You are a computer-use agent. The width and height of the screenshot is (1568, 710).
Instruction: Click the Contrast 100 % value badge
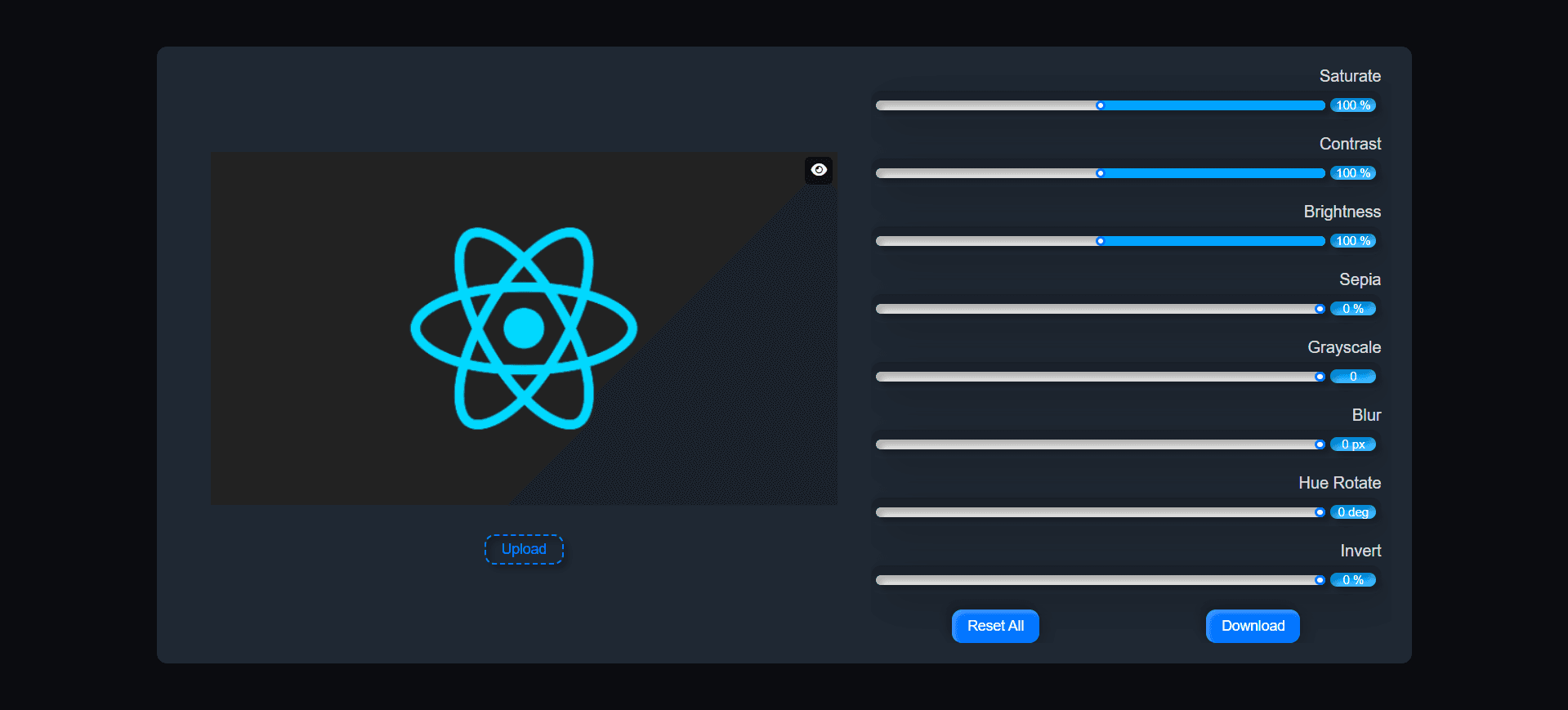1353,173
